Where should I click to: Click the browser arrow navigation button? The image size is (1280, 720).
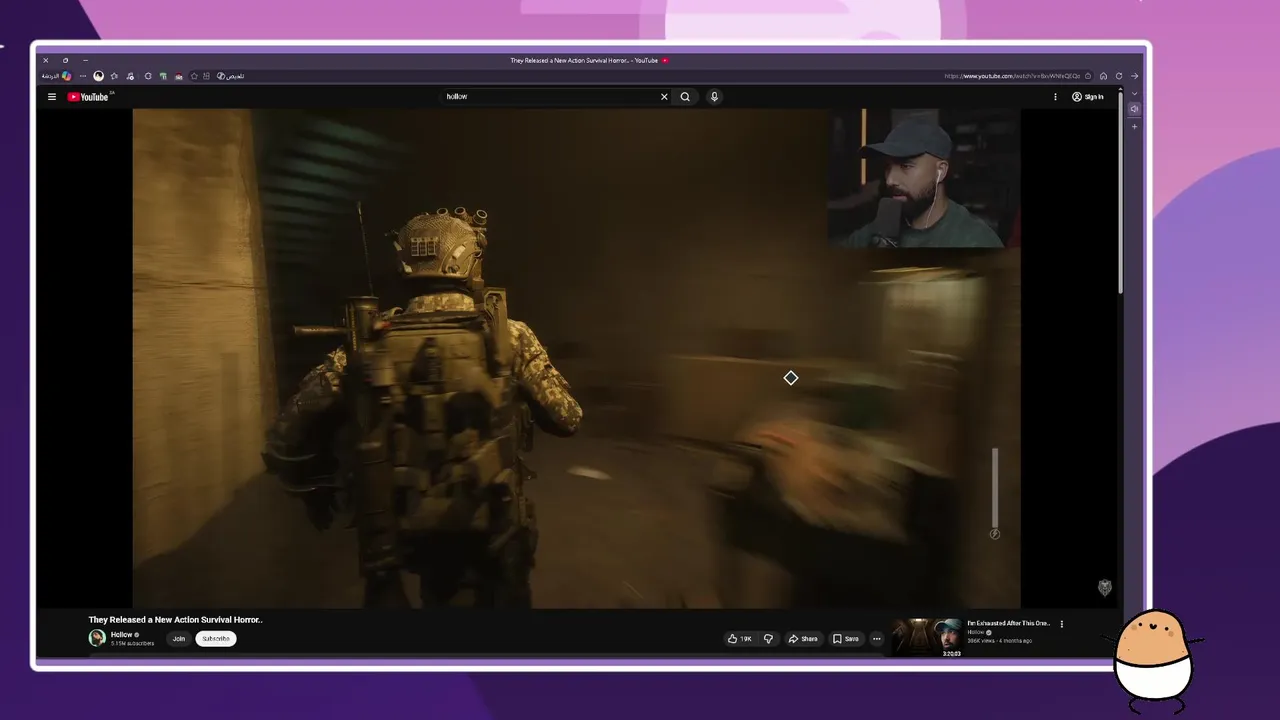[1134, 76]
